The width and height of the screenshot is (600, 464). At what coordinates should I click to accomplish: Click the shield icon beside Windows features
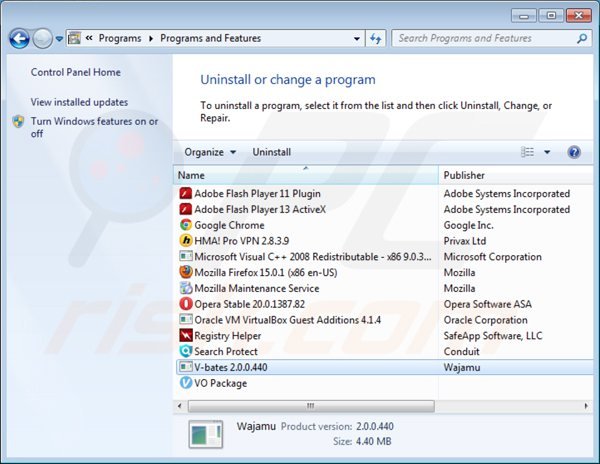tap(18, 121)
